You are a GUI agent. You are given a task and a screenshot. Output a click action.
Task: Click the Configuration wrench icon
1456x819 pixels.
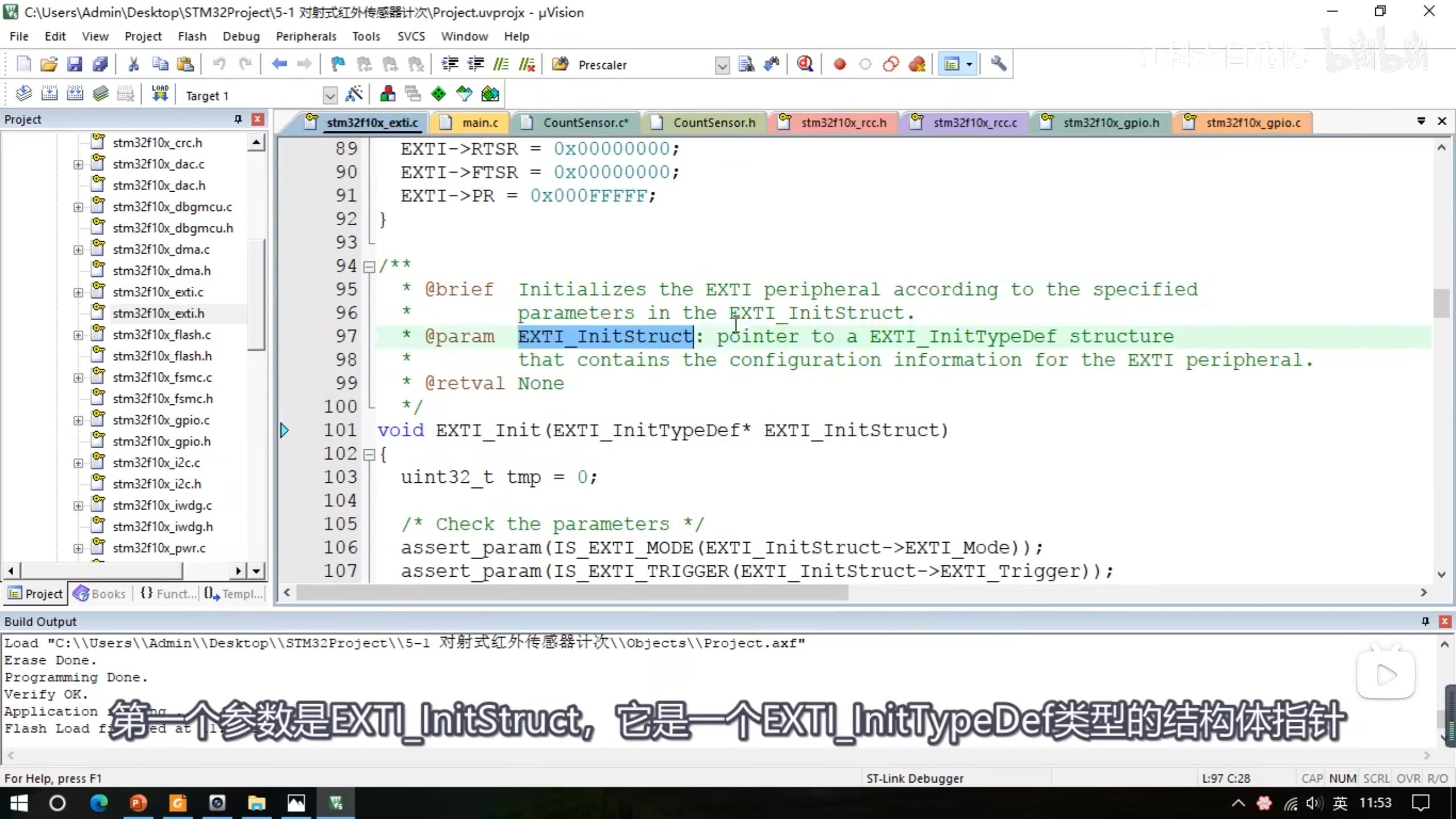(999, 64)
